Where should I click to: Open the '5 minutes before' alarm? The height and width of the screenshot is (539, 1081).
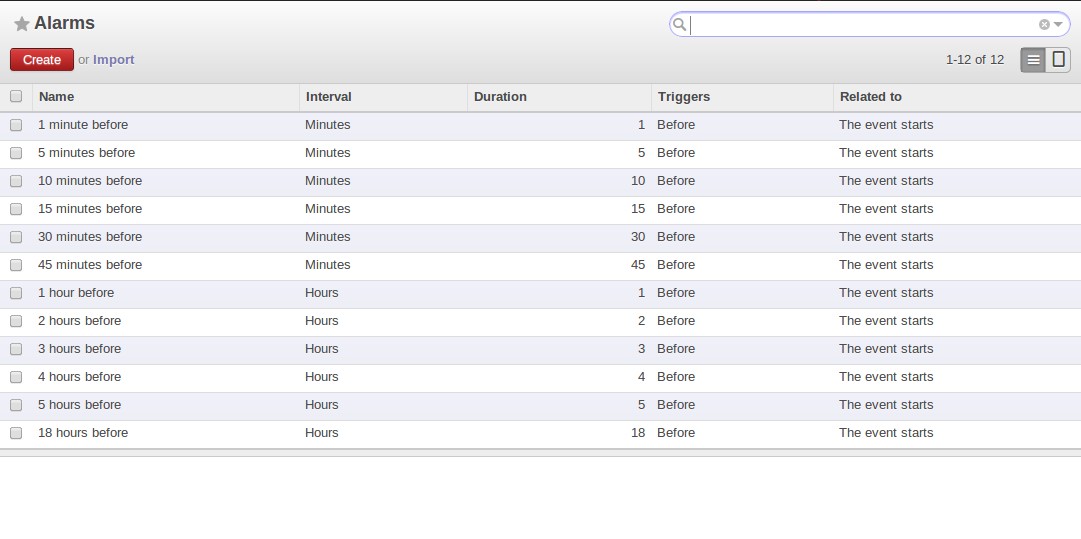tap(86, 153)
